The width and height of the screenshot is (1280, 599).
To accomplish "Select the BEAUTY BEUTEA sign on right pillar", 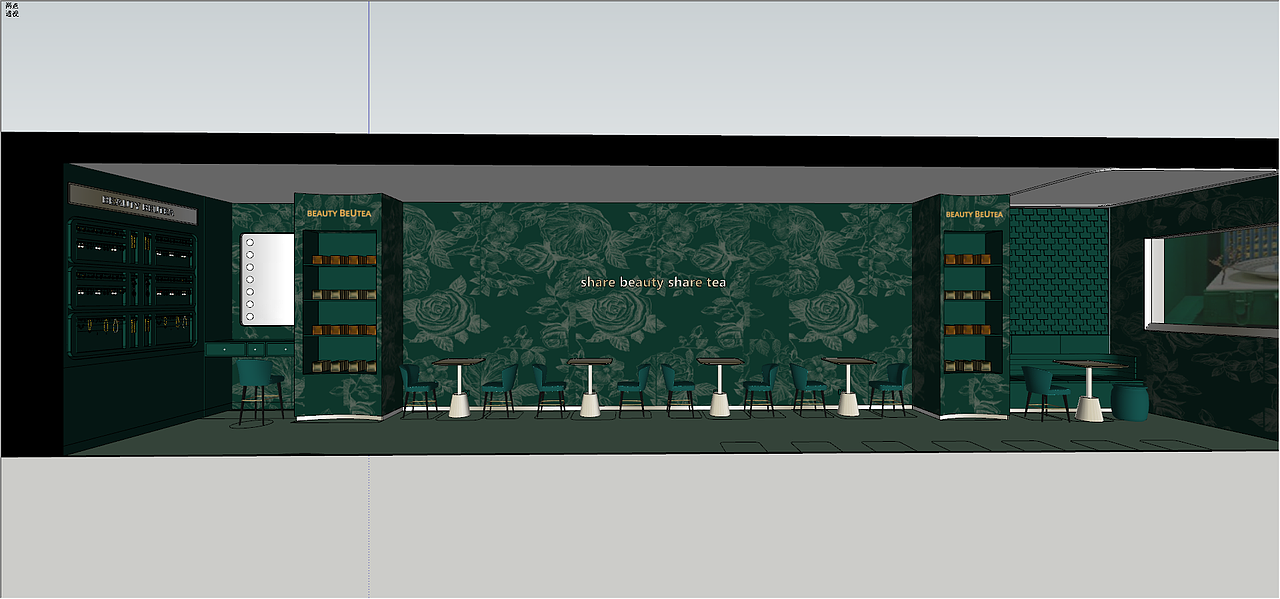I will click(x=974, y=214).
